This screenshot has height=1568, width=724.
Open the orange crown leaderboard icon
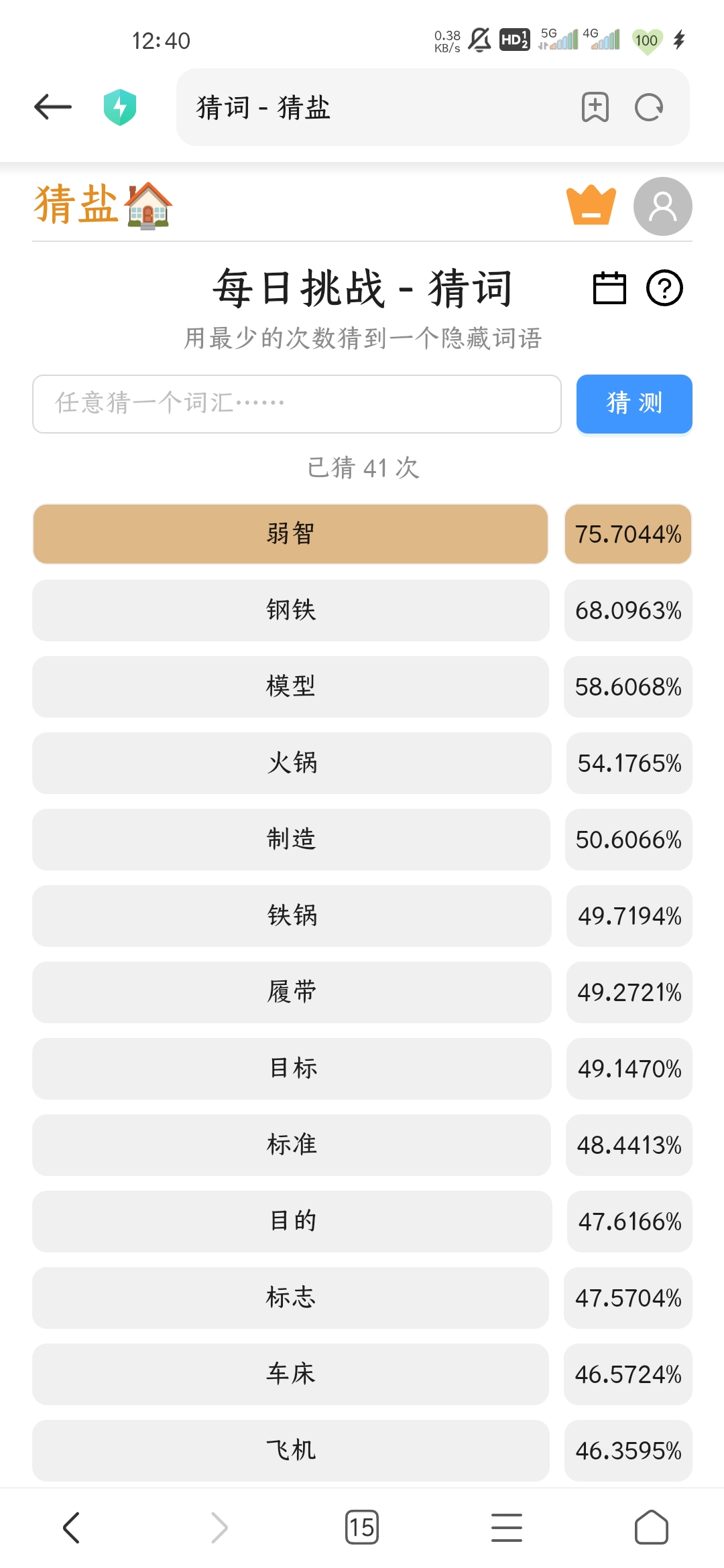(591, 205)
